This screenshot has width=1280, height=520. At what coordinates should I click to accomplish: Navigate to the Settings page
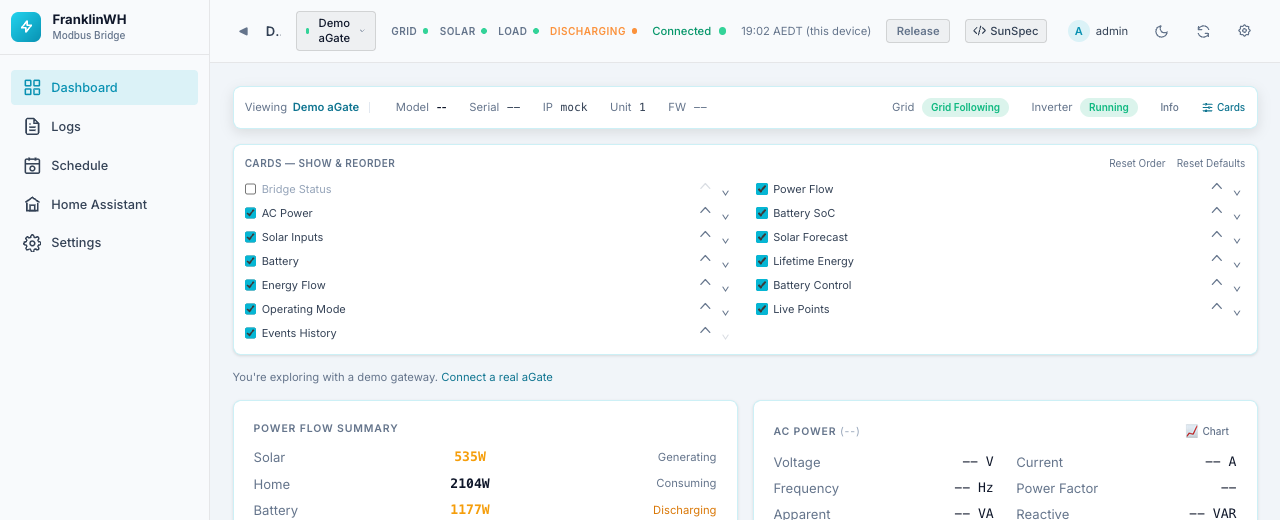point(104,242)
